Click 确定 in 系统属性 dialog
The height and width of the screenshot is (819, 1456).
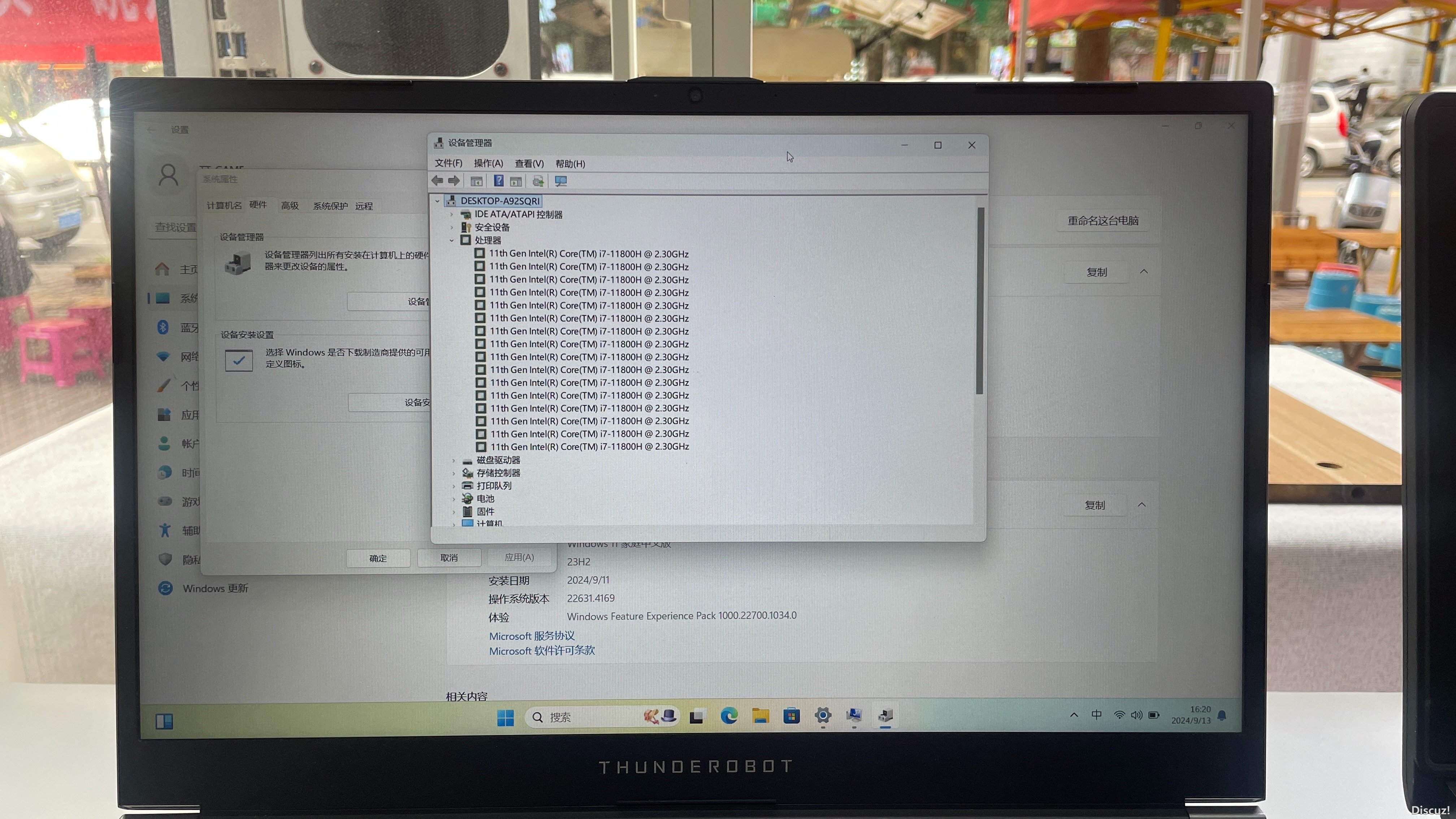(x=378, y=558)
